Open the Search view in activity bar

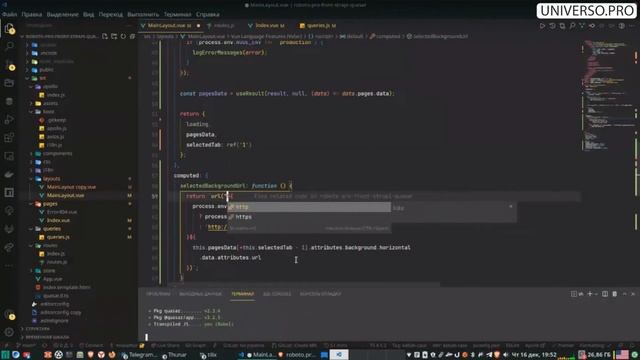click(x=9, y=46)
